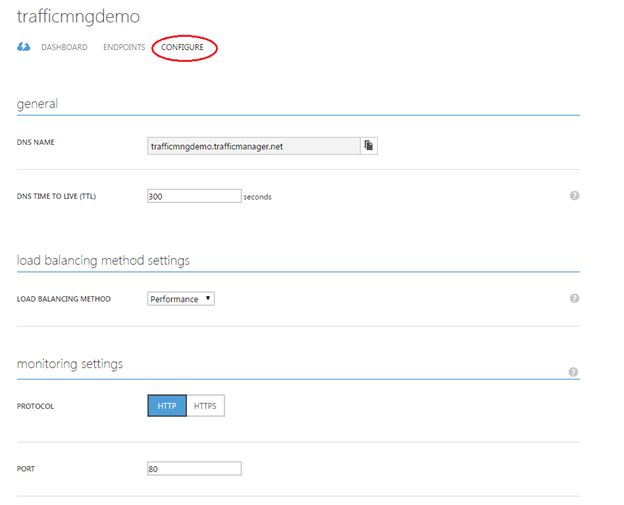Click the Port number field
Image resolution: width=624 pixels, height=505 pixels.
[194, 468]
